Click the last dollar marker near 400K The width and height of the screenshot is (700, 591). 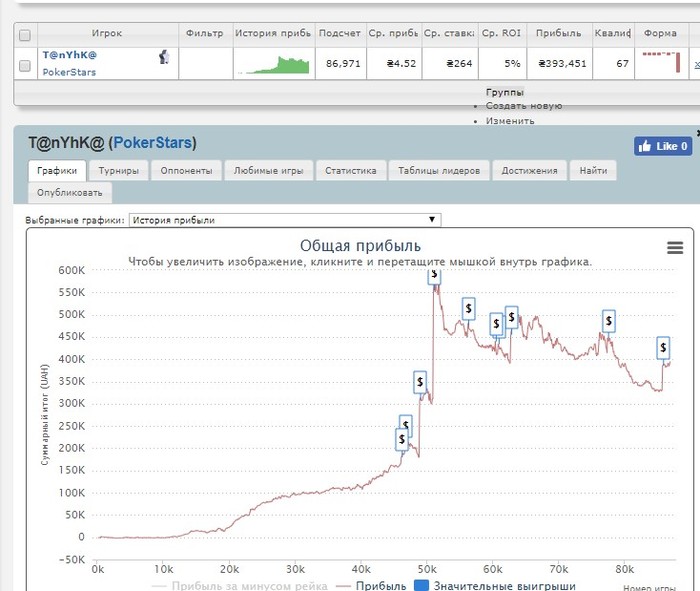click(663, 348)
